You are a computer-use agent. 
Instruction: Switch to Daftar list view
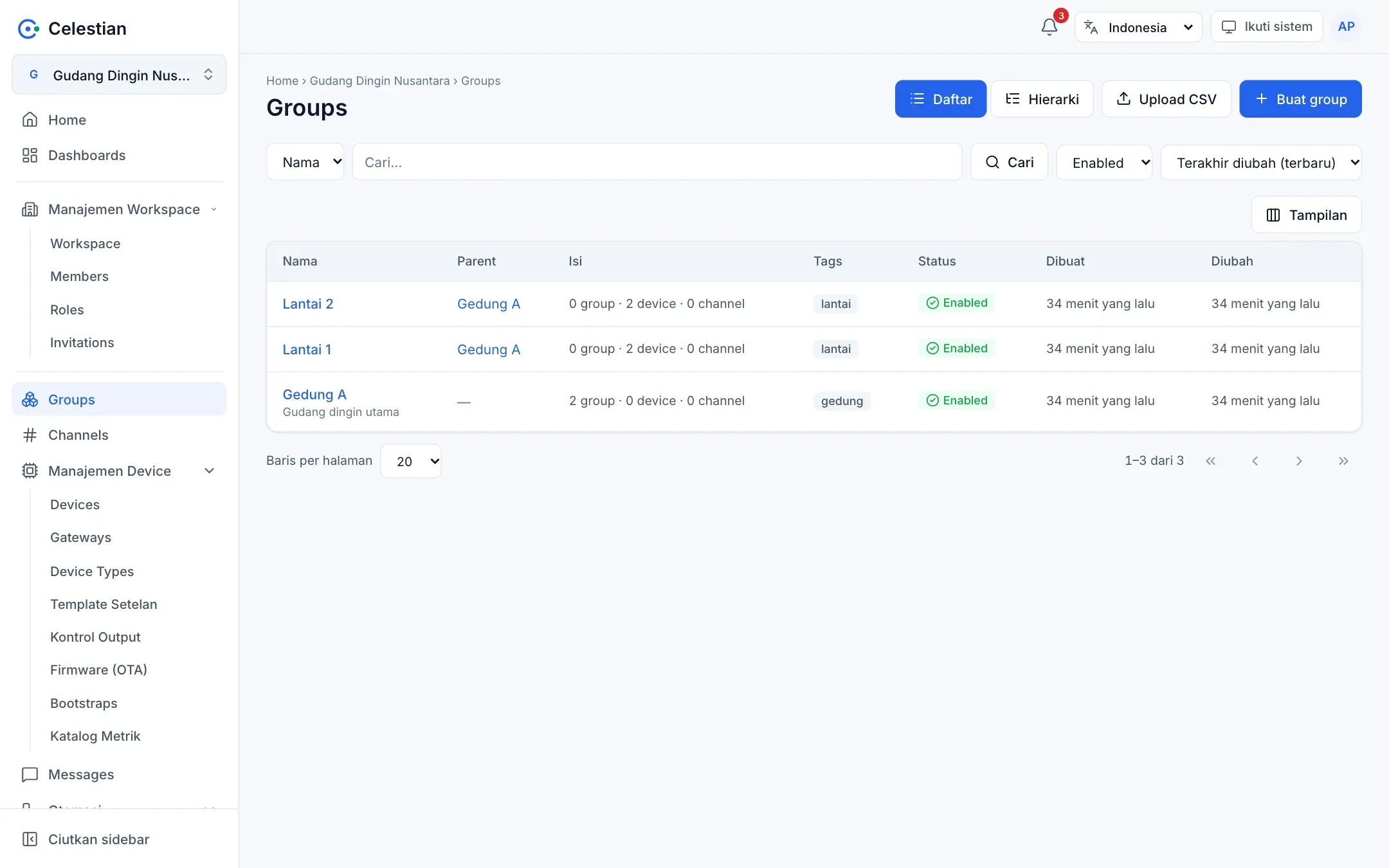tap(941, 99)
